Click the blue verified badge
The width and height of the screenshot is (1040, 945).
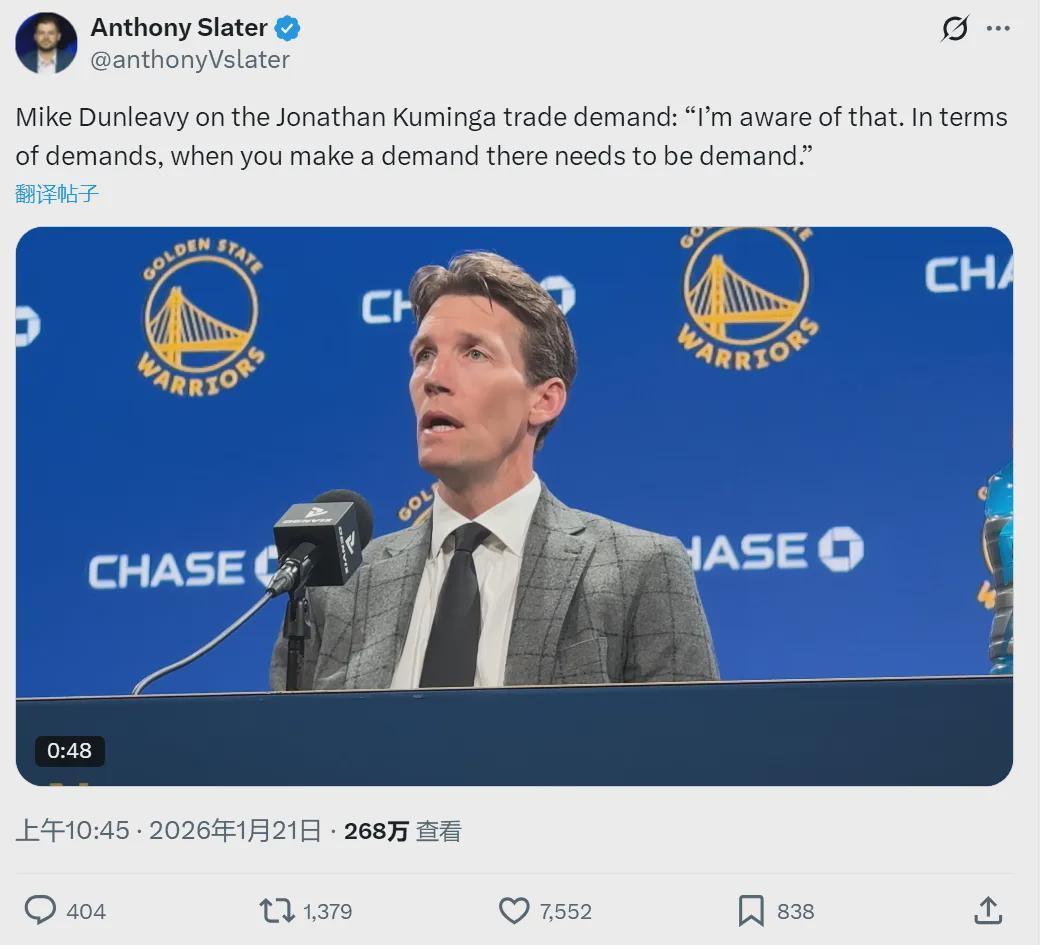tap(288, 29)
